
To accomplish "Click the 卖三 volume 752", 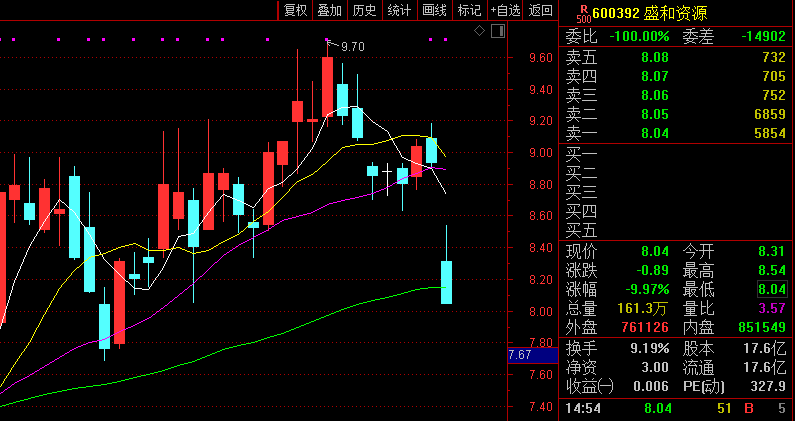I will (774, 95).
